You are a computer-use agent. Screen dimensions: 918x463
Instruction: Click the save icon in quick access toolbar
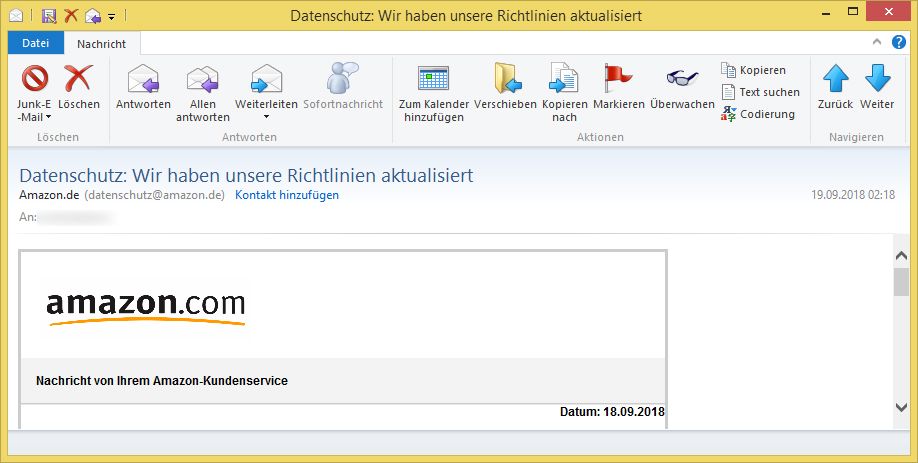pos(49,16)
